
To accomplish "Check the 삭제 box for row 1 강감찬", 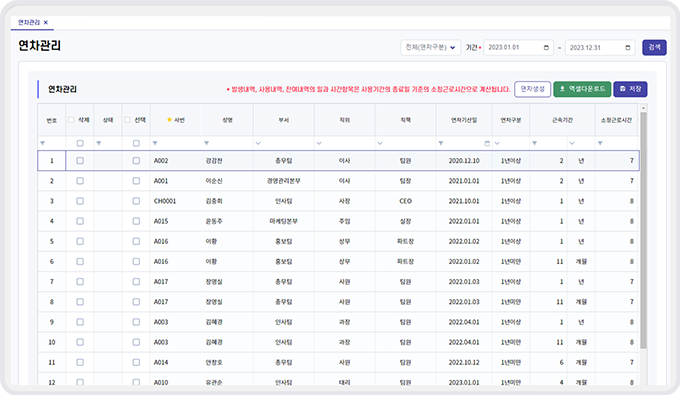I will [80, 160].
